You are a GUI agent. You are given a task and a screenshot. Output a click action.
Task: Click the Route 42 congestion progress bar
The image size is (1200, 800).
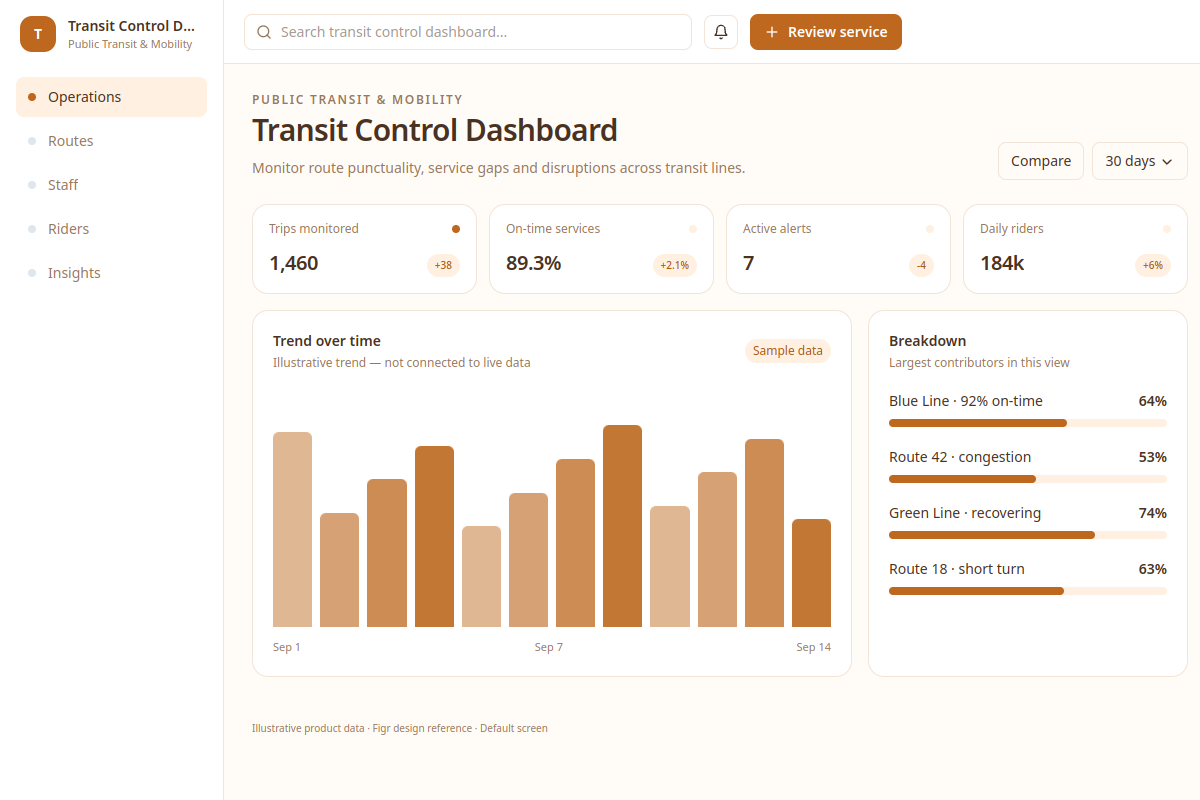(1028, 479)
